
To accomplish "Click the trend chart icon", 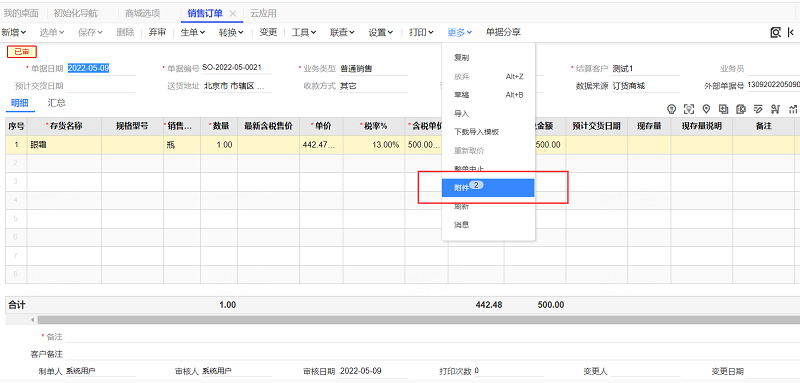I will click(793, 109).
